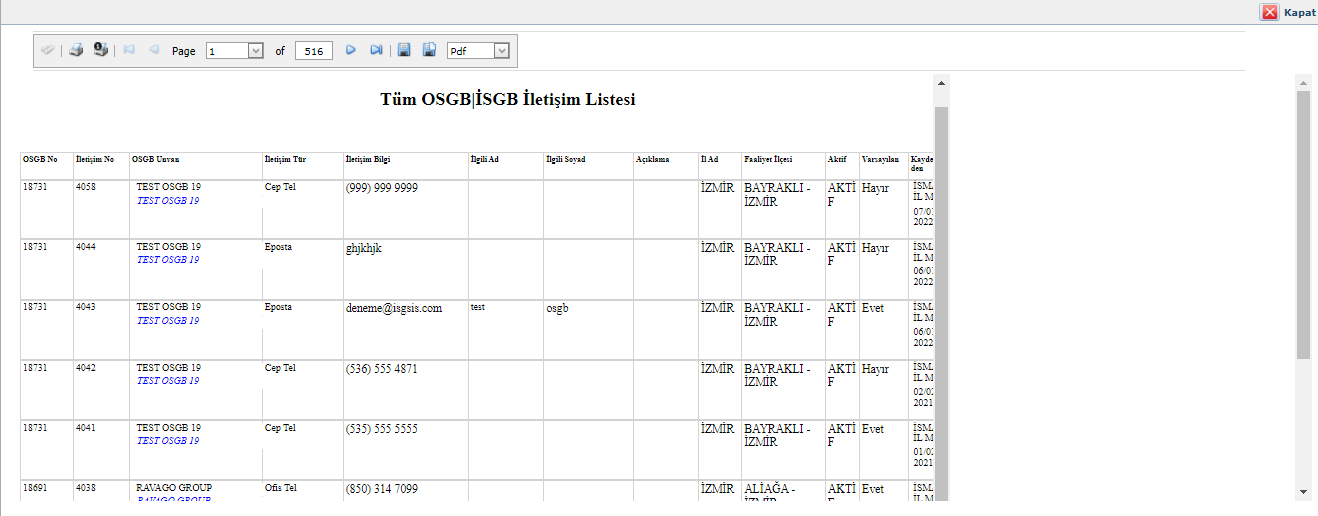Screen dimensions: 1318x516
Task: Click the RAVAGO GROUP company link
Action: pyautogui.click(x=173, y=499)
